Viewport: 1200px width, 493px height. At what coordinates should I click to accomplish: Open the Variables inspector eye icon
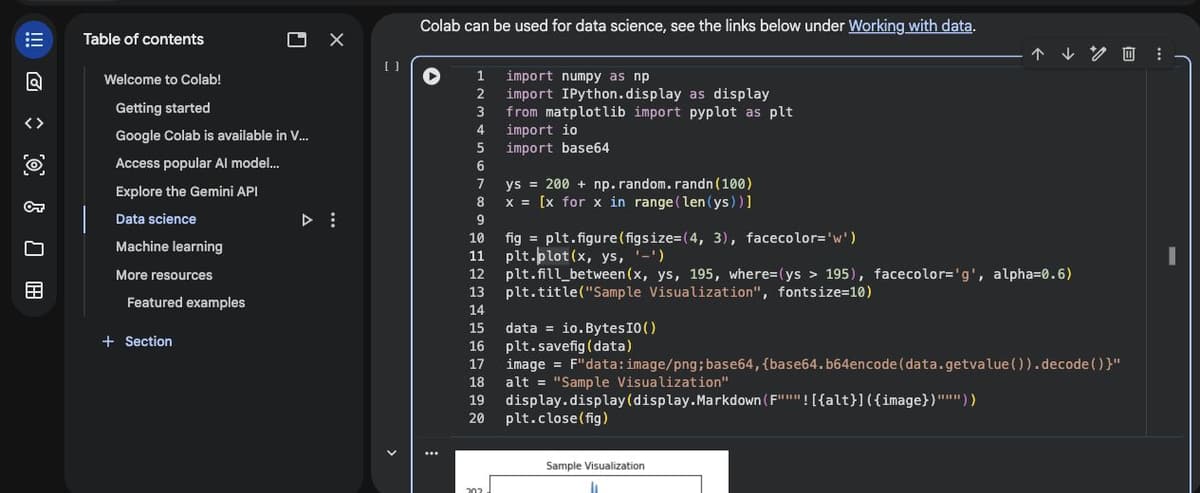[x=32, y=165]
